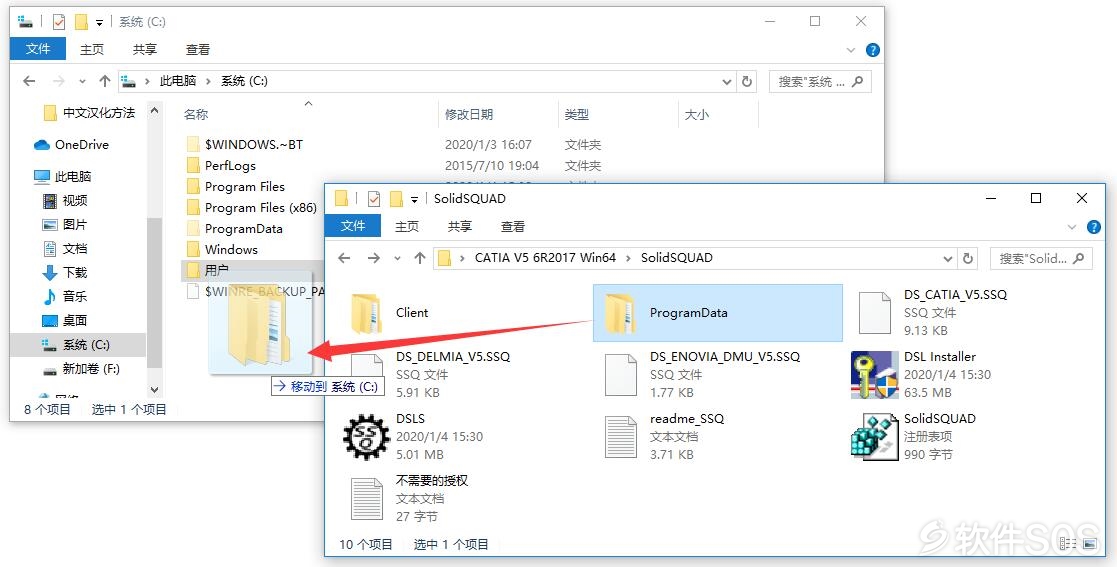Expand the ribbon in 系统 (C:) window
The image size is (1117, 567).
coord(851,50)
